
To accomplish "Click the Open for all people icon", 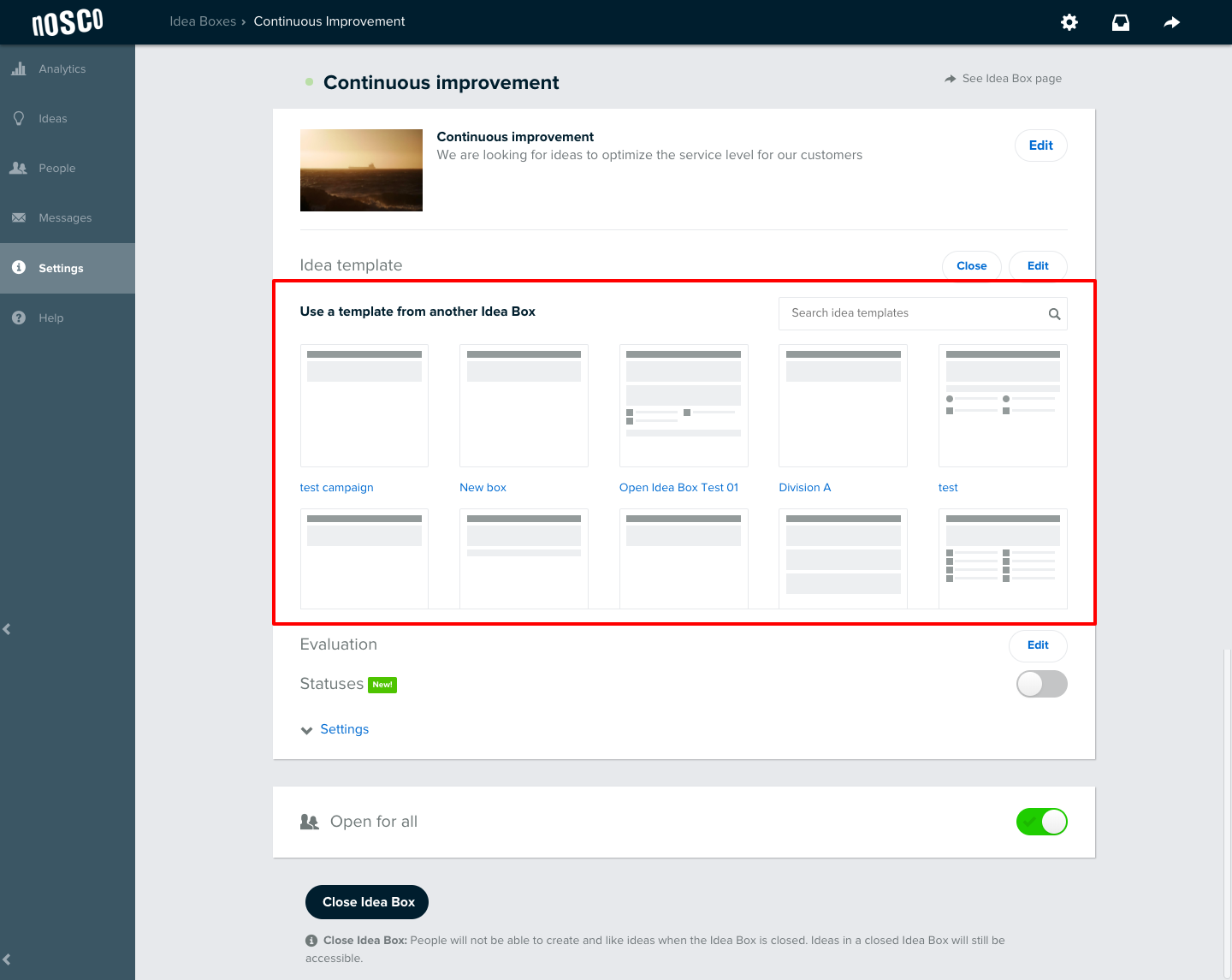I will click(x=310, y=822).
